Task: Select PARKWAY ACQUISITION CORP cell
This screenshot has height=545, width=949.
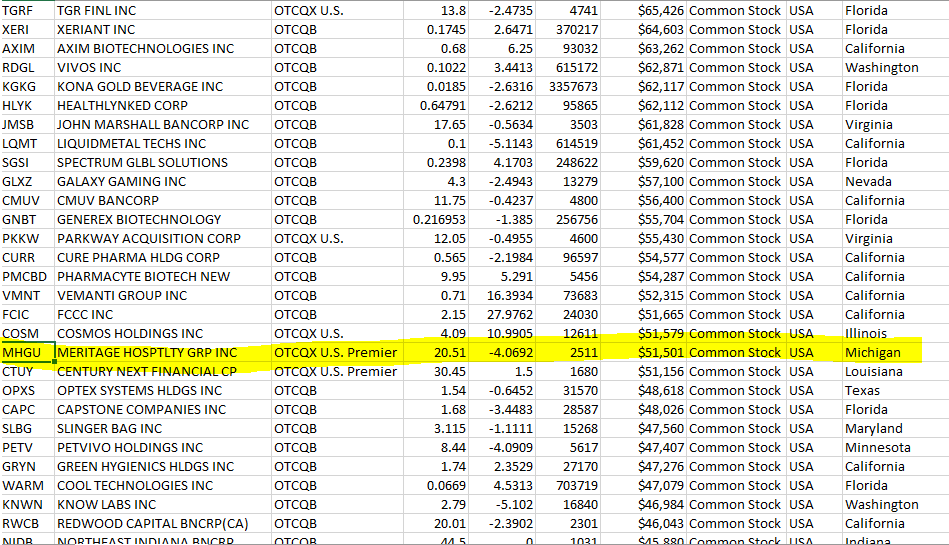Action: pos(163,239)
